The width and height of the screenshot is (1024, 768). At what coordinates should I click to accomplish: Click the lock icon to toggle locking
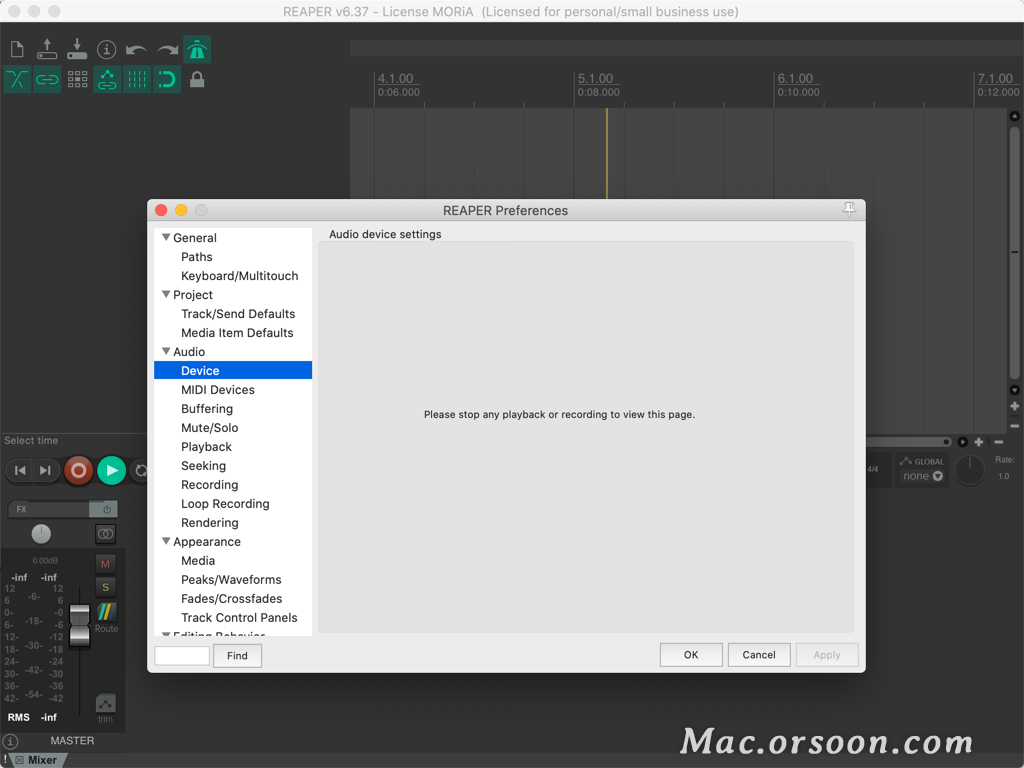click(x=196, y=80)
